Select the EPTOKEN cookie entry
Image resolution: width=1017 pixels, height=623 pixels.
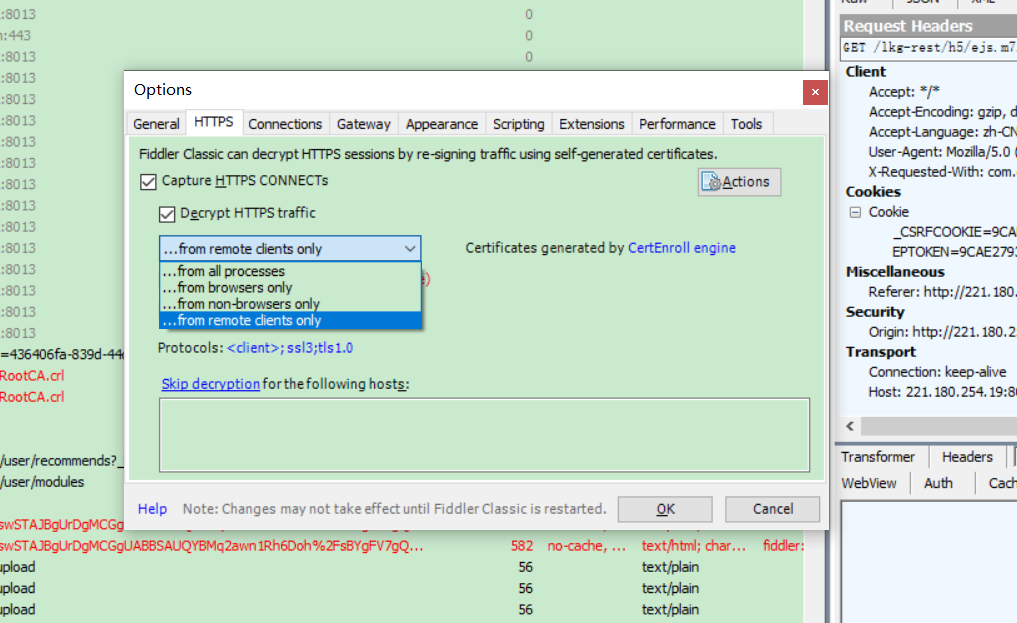[954, 252]
